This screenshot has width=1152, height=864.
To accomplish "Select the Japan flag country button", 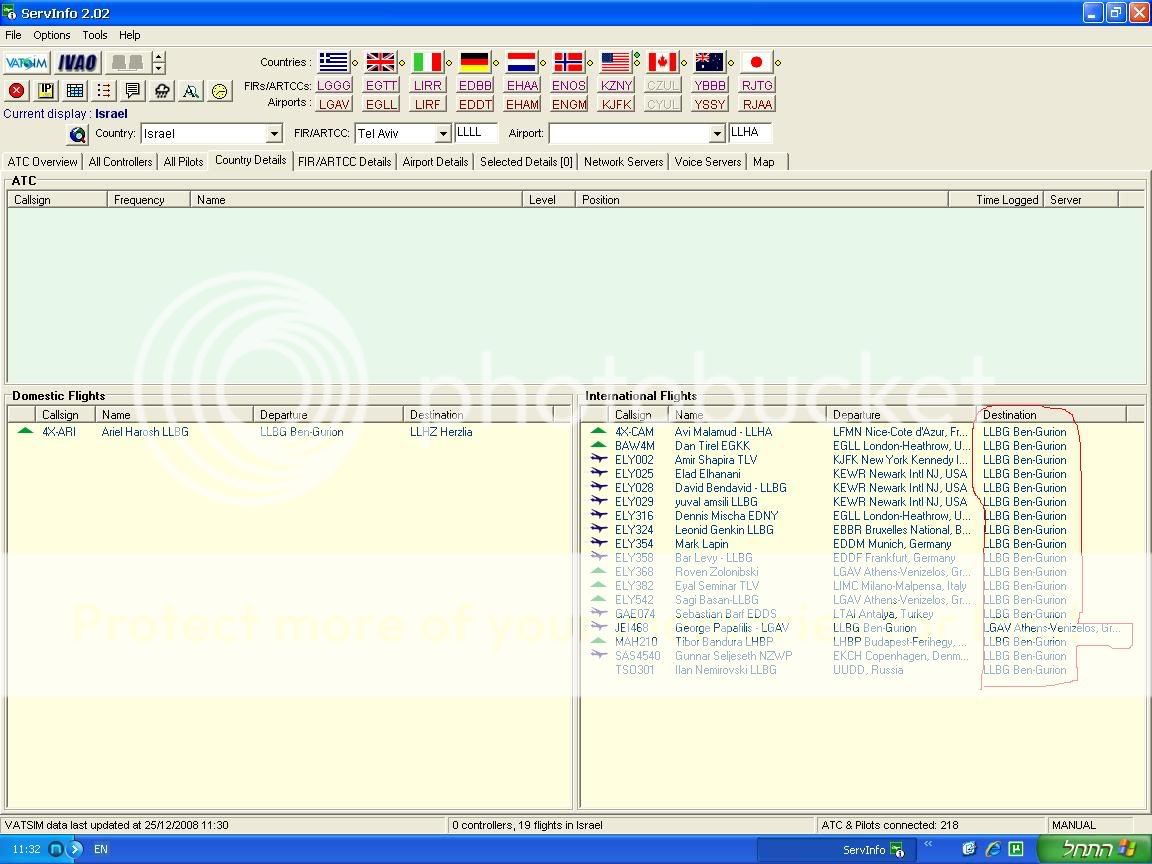I will tap(756, 63).
